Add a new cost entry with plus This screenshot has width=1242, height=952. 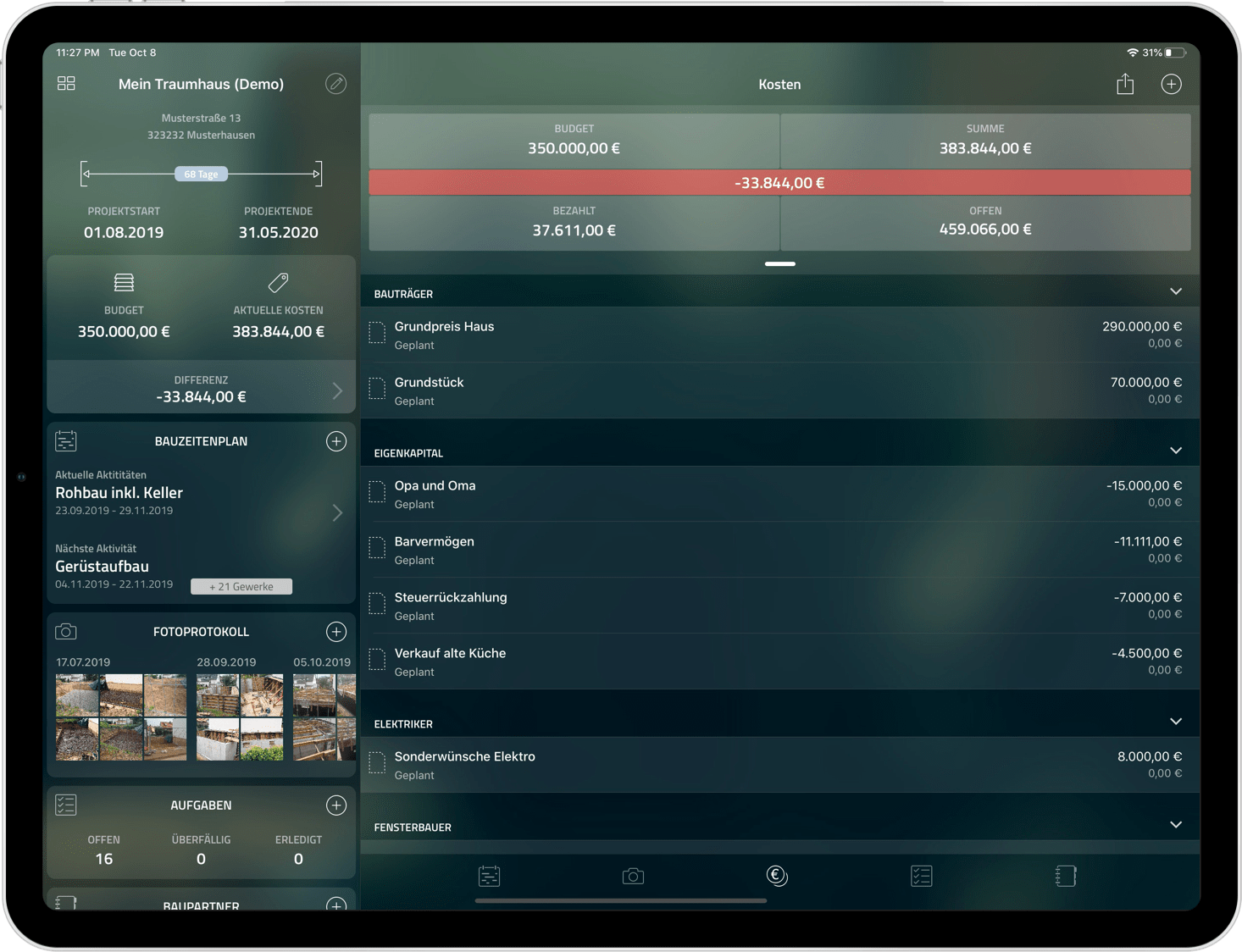(x=1172, y=84)
